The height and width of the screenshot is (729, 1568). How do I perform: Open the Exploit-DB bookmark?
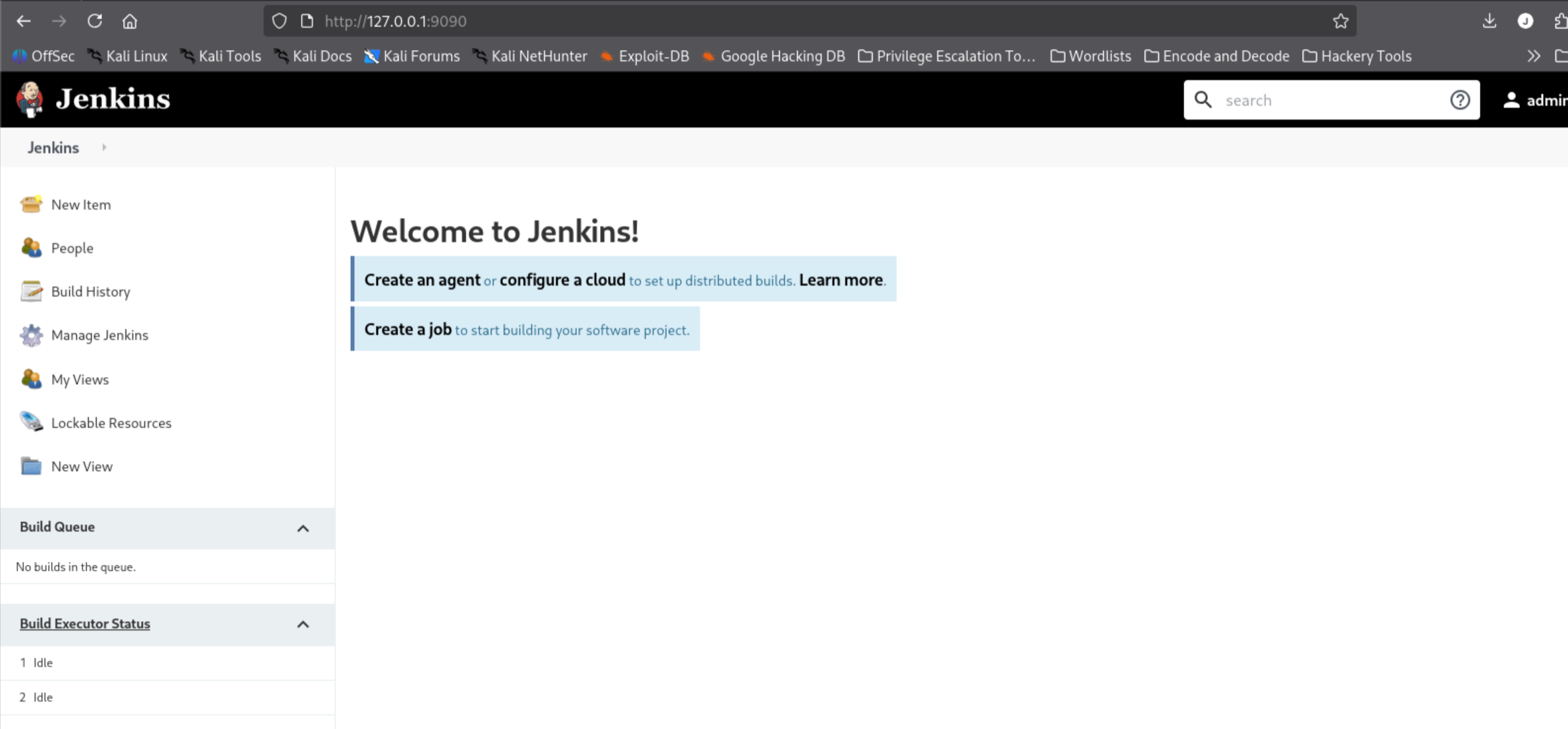coord(644,56)
